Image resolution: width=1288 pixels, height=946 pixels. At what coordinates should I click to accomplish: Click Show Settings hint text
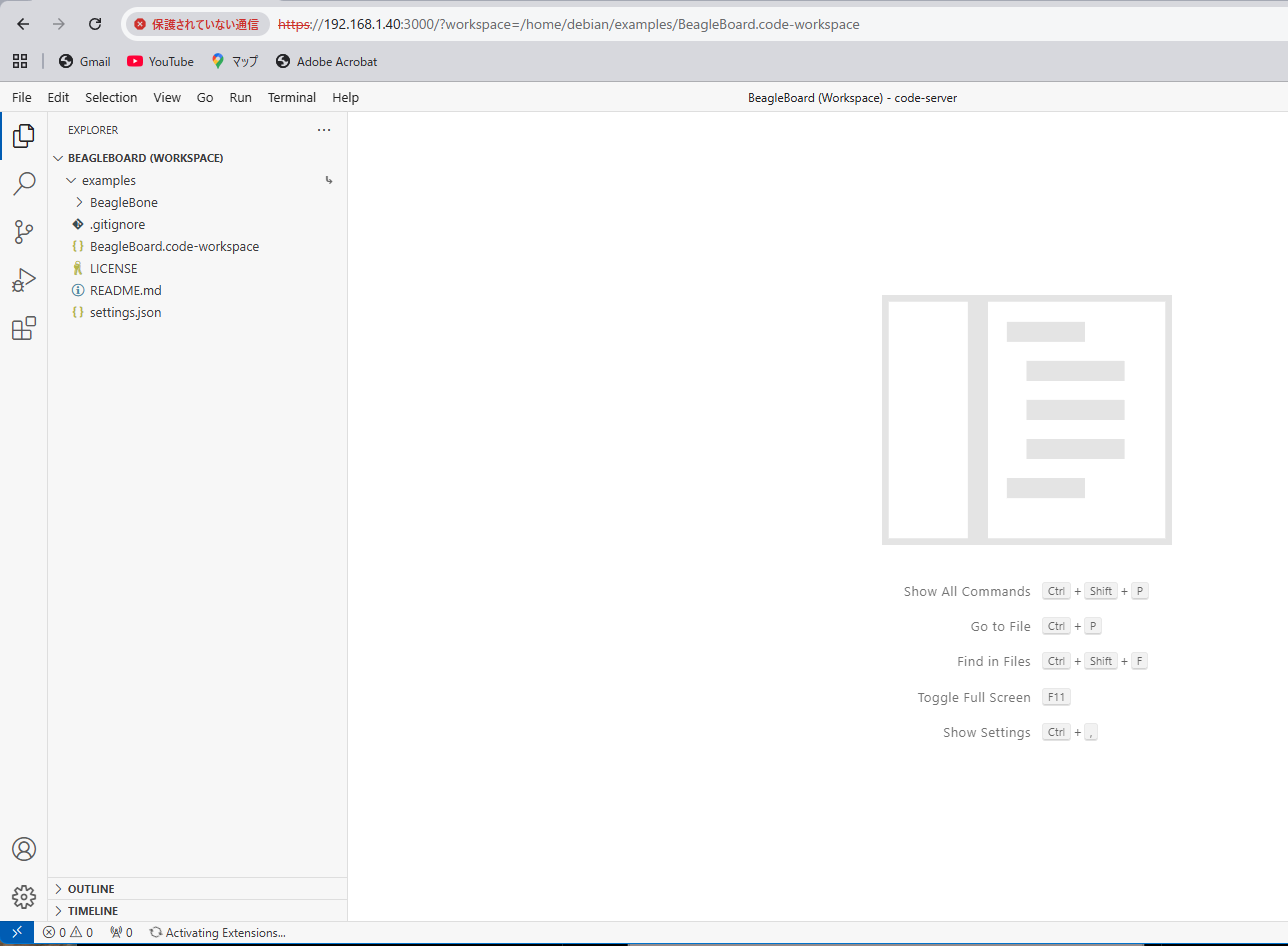(x=987, y=732)
